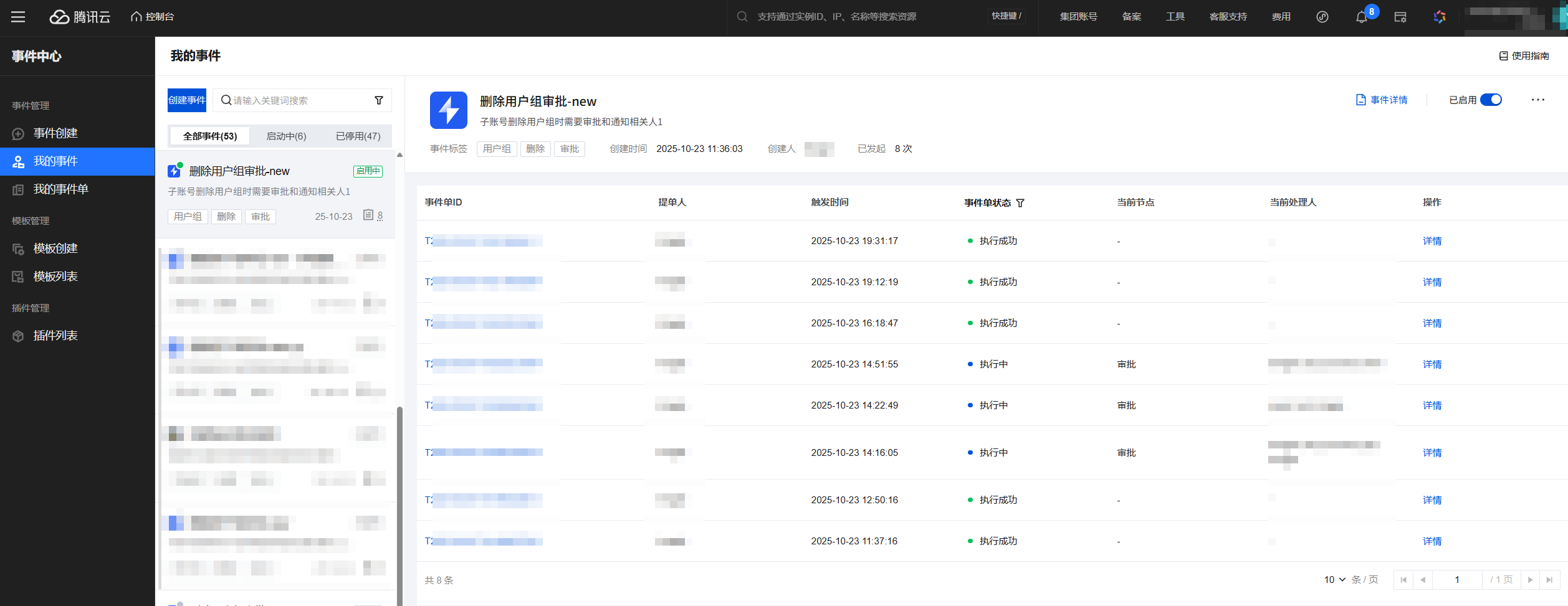Screen dimensions: 1568x606
Task: Open the 费用 menu in top bar
Action: pos(1281,17)
